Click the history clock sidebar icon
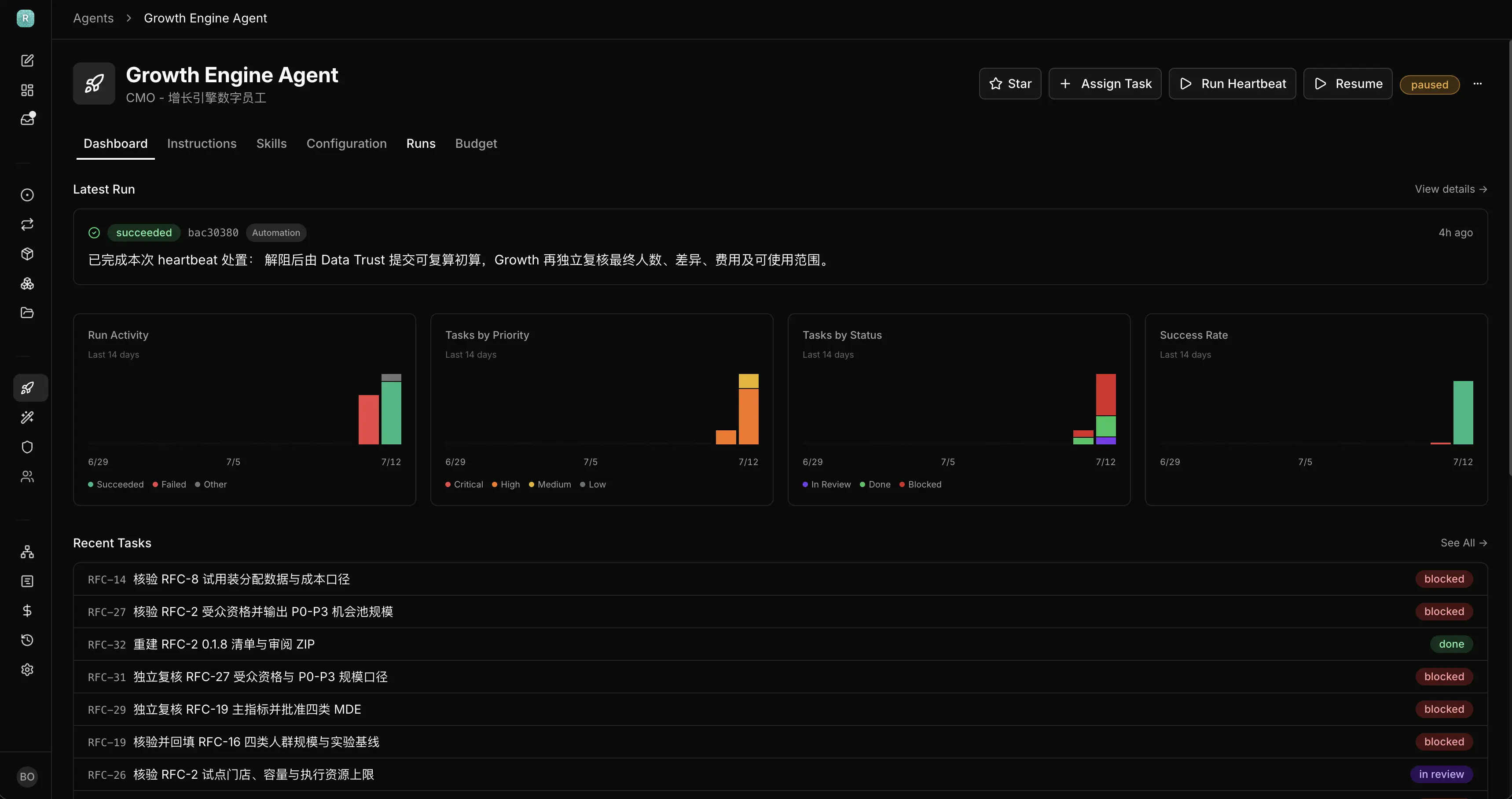 click(x=27, y=640)
